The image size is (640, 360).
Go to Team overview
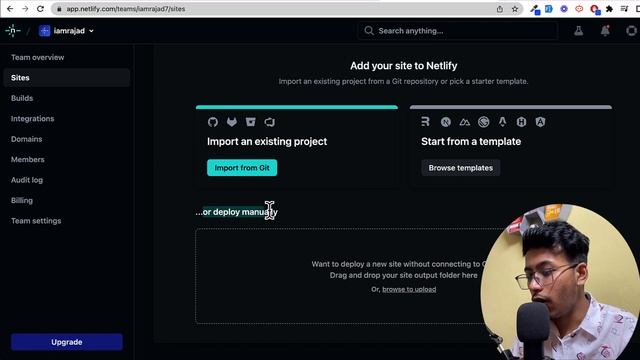coord(38,58)
